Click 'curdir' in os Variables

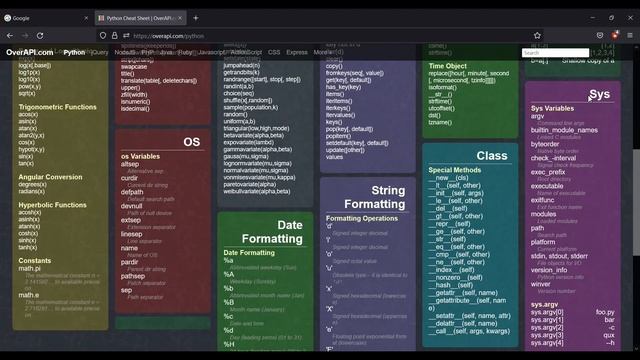[129, 178]
